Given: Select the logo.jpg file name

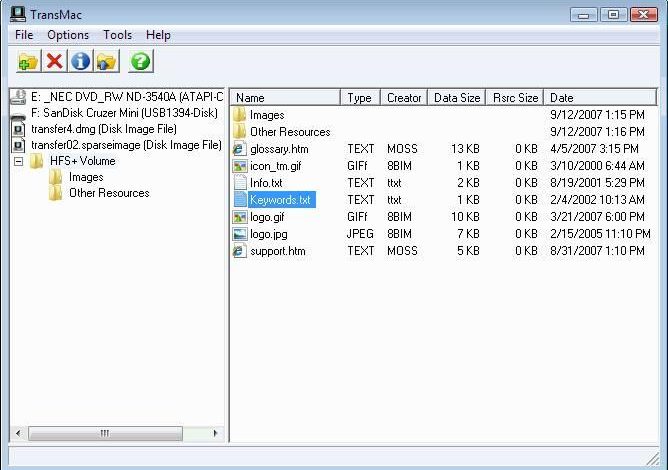Looking at the screenshot, I should 269,234.
